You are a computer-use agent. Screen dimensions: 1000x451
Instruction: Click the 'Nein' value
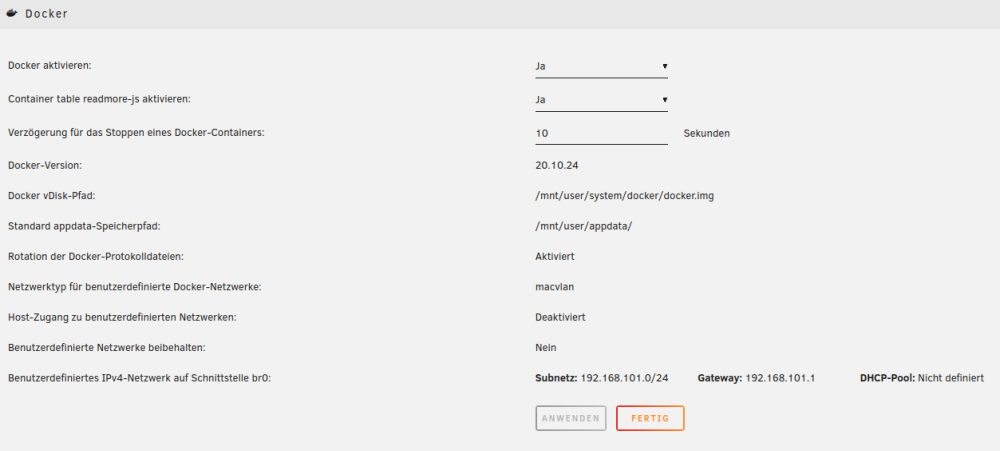[546, 348]
